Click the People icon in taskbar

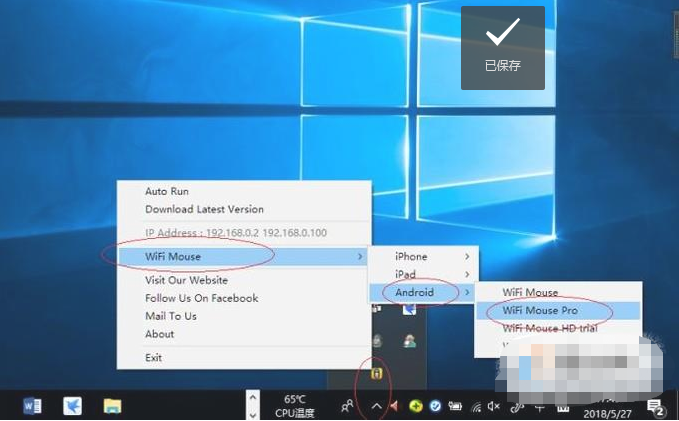(347, 406)
